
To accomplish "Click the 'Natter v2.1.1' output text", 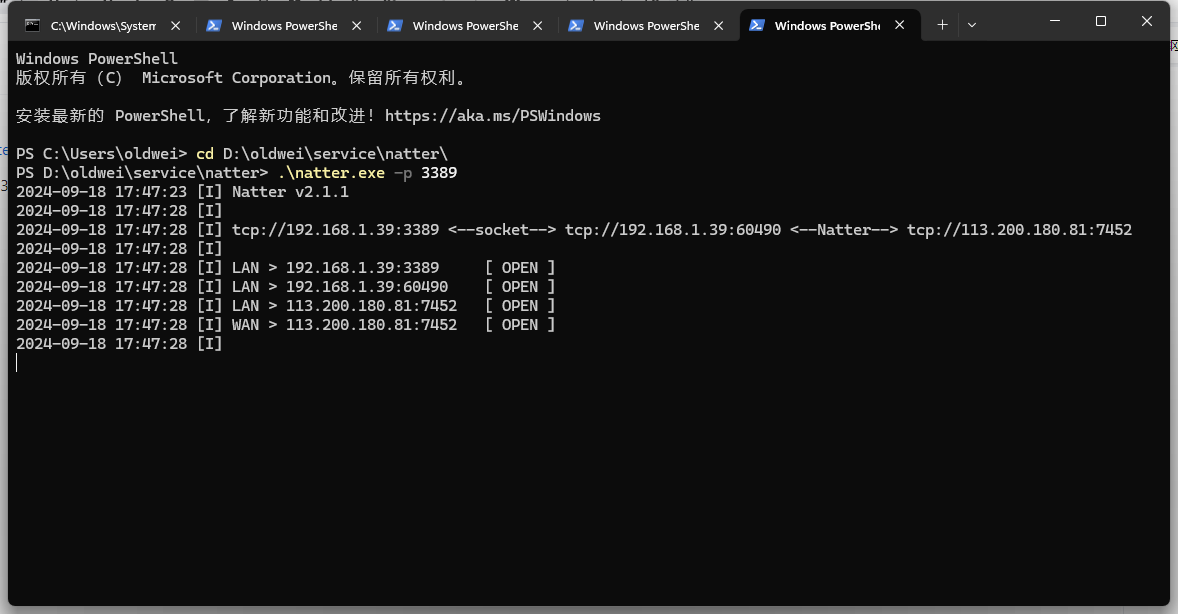I will click(291, 192).
